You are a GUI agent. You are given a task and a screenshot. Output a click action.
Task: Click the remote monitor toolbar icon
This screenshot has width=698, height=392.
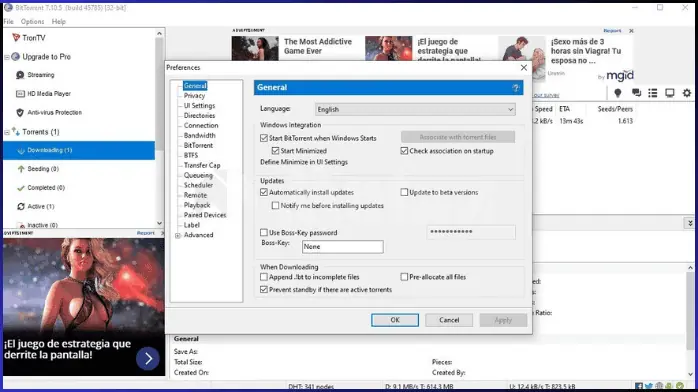pos(670,93)
